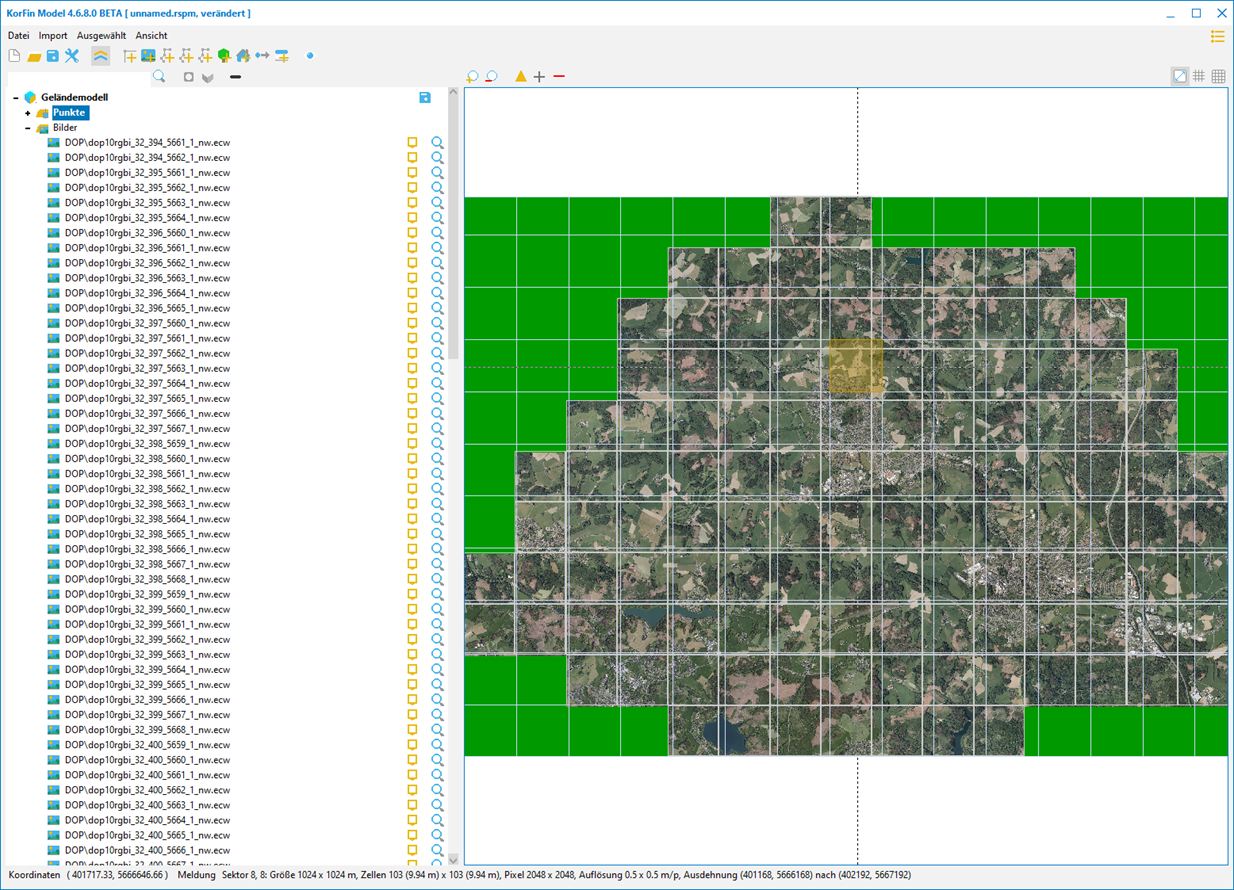Image resolution: width=1234 pixels, height=890 pixels.
Task: Open the Import menu
Action: (x=53, y=36)
